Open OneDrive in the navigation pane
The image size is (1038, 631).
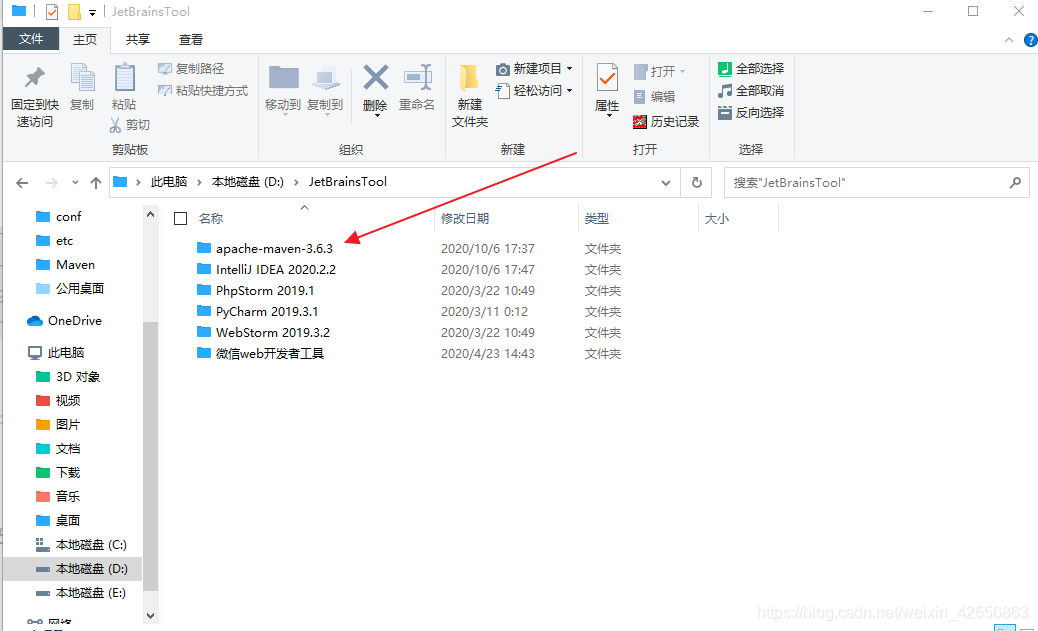coord(74,320)
